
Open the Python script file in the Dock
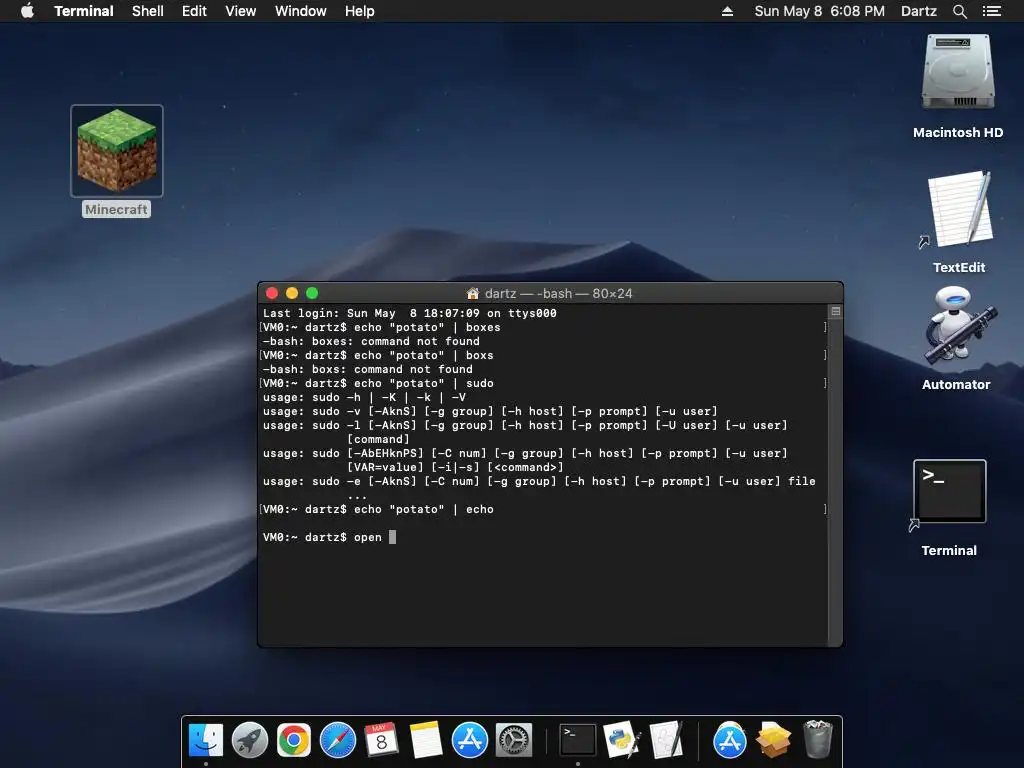tap(621, 740)
